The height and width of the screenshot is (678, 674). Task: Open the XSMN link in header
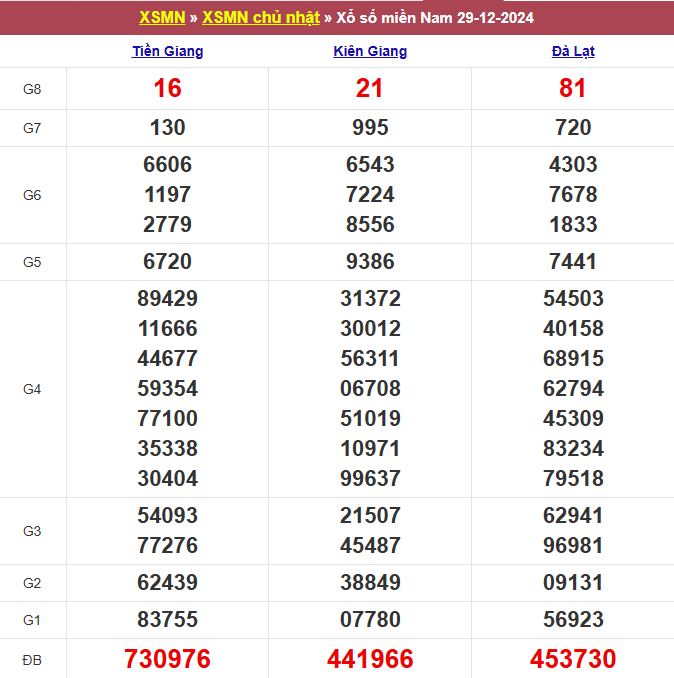click(x=162, y=18)
